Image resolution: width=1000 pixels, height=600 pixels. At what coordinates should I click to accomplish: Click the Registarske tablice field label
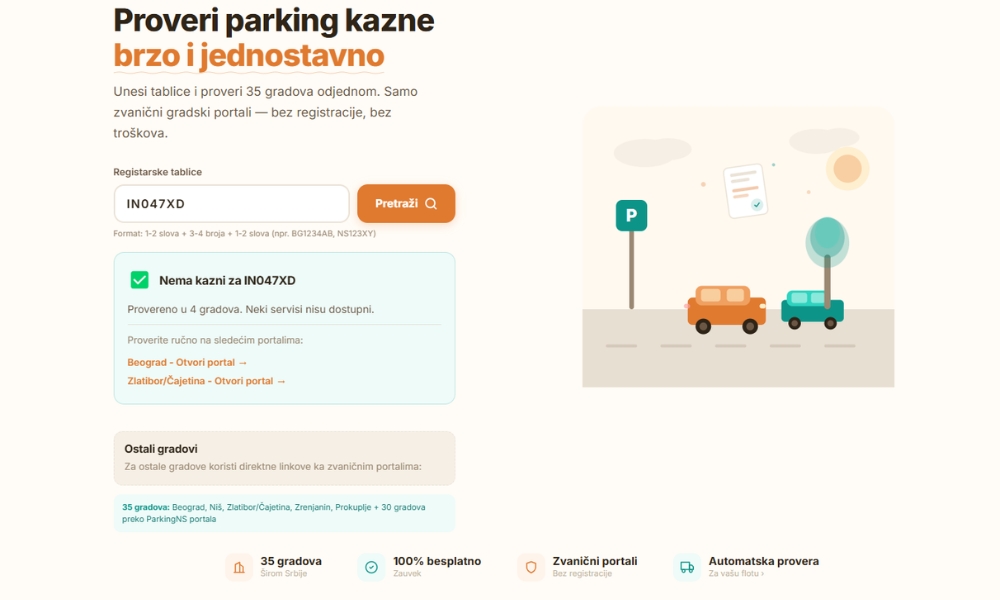157,172
